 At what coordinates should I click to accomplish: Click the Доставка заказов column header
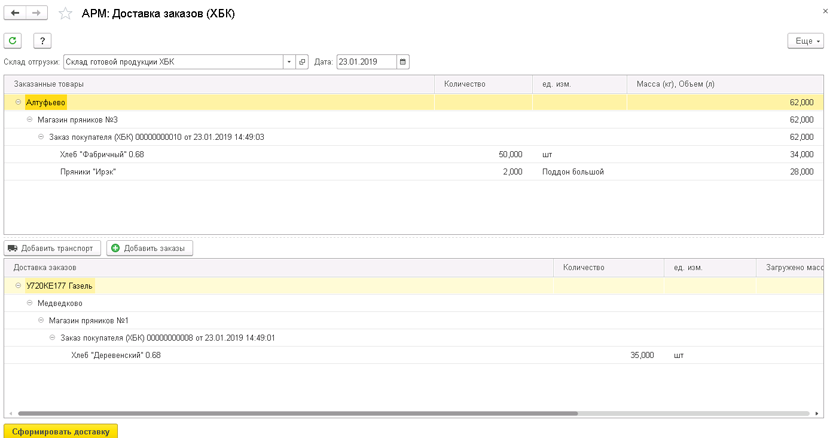(278, 267)
